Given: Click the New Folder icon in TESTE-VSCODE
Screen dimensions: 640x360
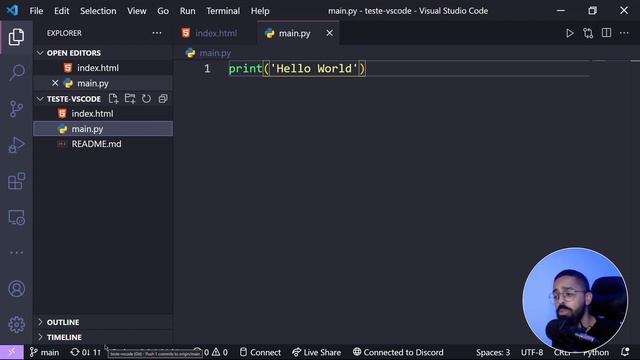Looking at the screenshot, I should pos(130,98).
